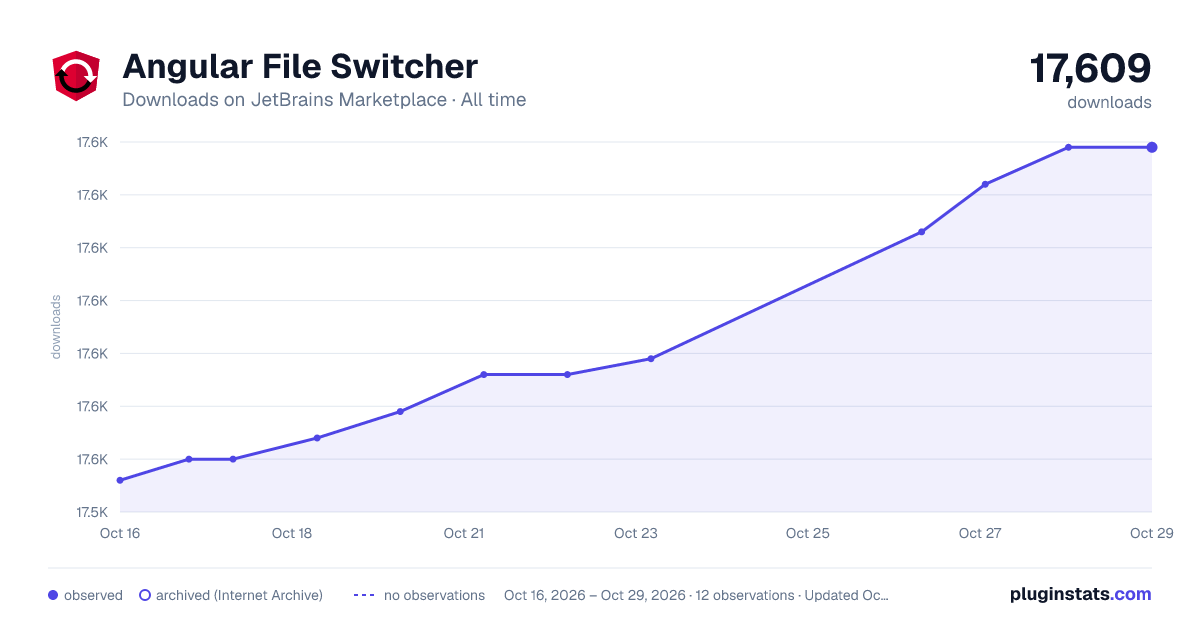Screen dimensions: 1200x630
Task: Open the pluginstats.com link
Action: click(x=1081, y=594)
